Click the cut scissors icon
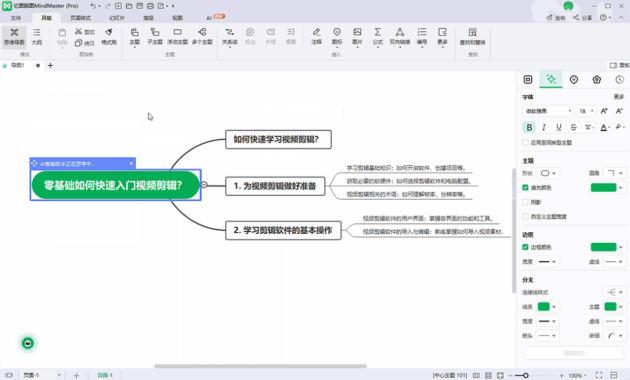 [x=79, y=31]
